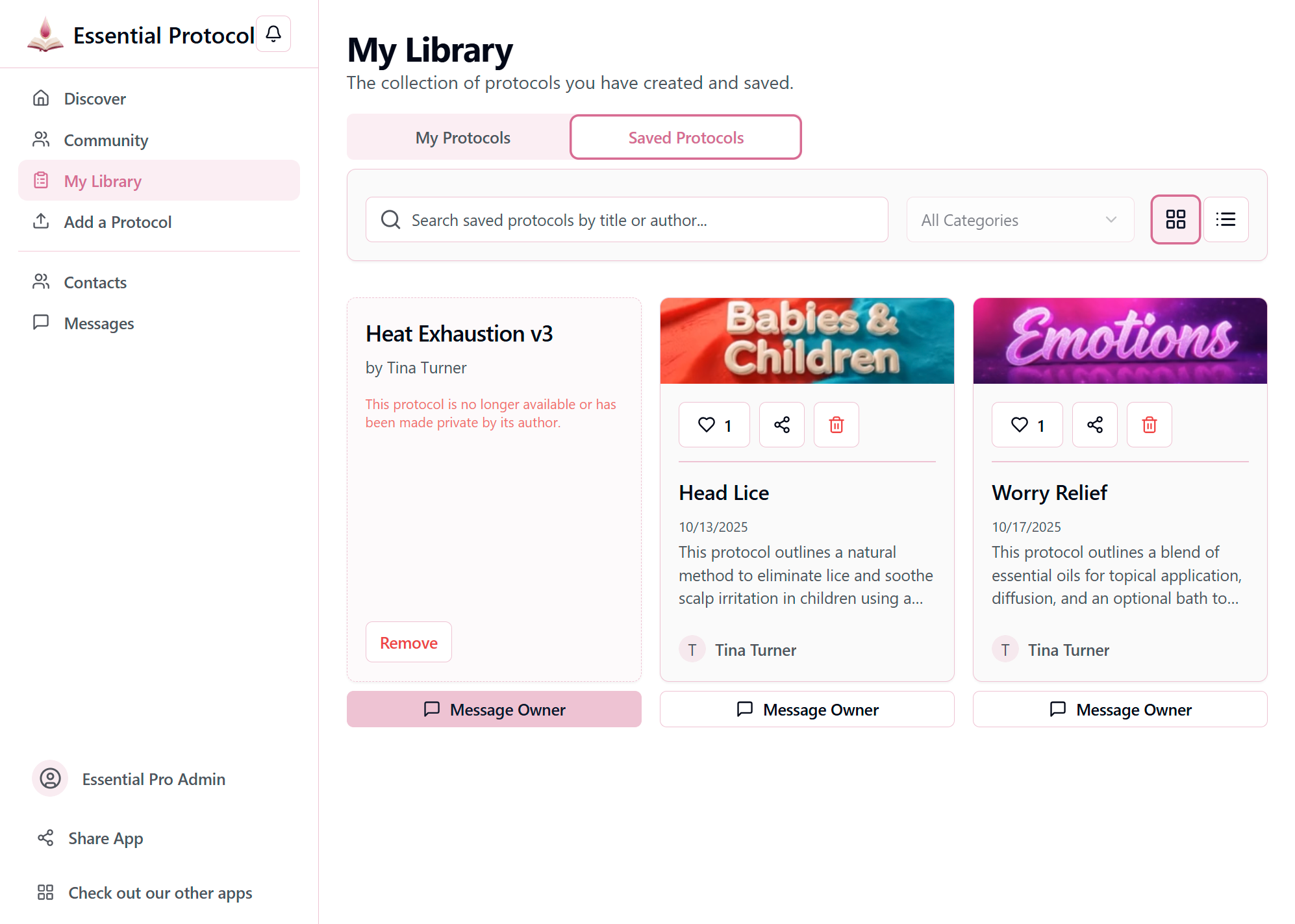Expand the All Categories dropdown

1020,220
